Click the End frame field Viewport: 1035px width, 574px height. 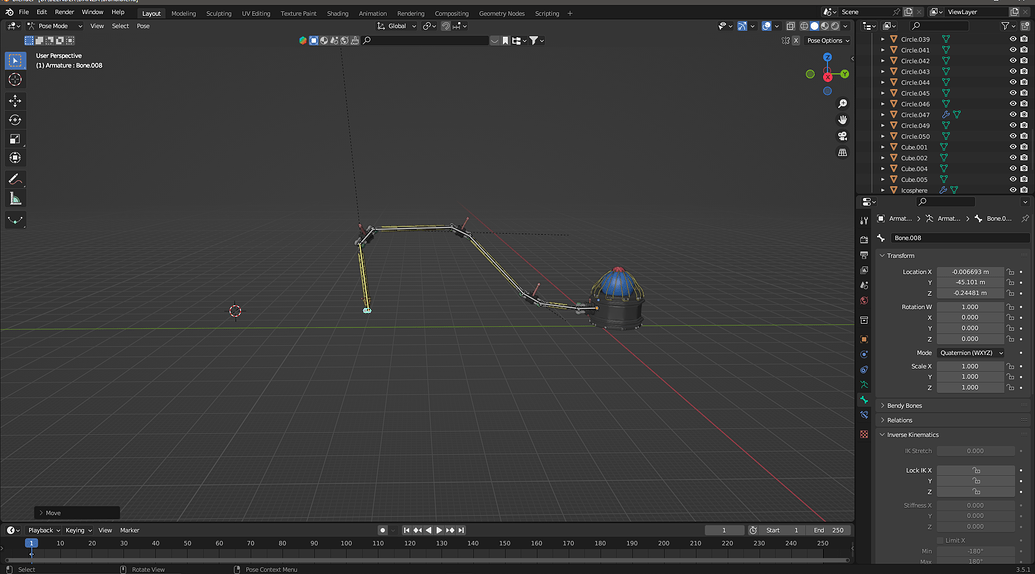828,530
